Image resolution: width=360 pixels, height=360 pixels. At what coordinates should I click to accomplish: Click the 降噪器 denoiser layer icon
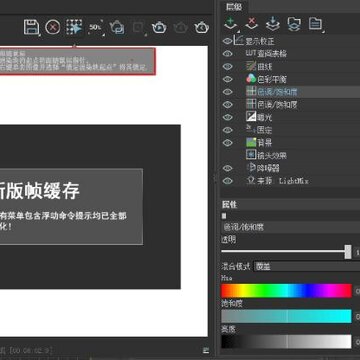251,168
